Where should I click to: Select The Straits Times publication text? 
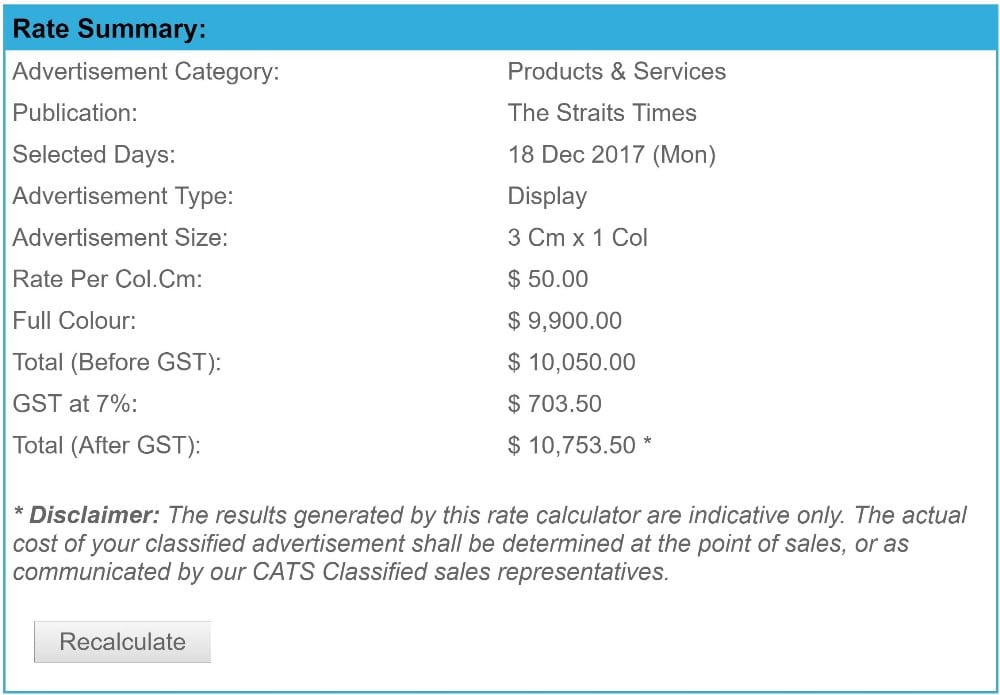[x=601, y=113]
